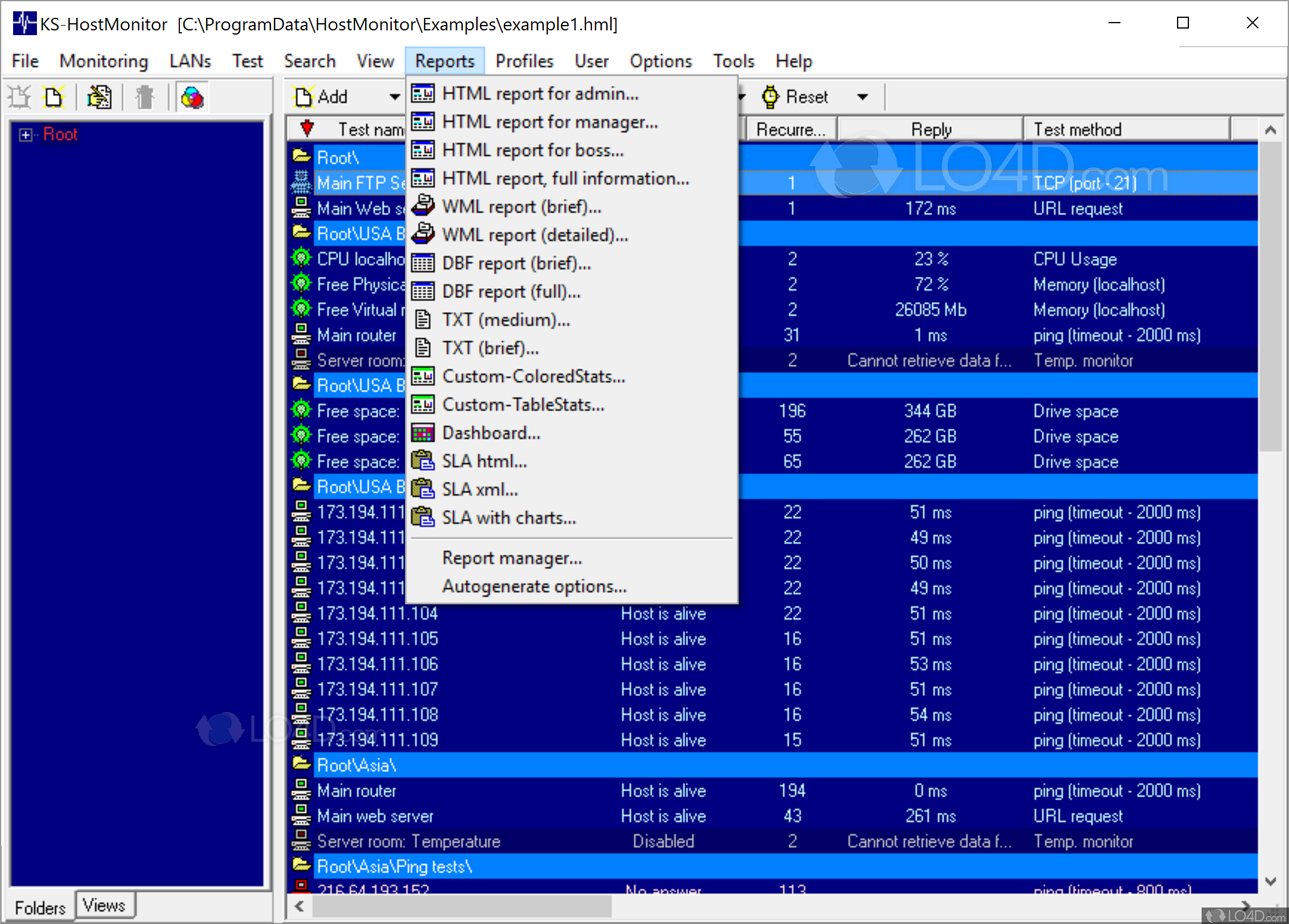Choose WML report (detailed) entry
The height and width of the screenshot is (924, 1289).
pyautogui.click(x=534, y=235)
